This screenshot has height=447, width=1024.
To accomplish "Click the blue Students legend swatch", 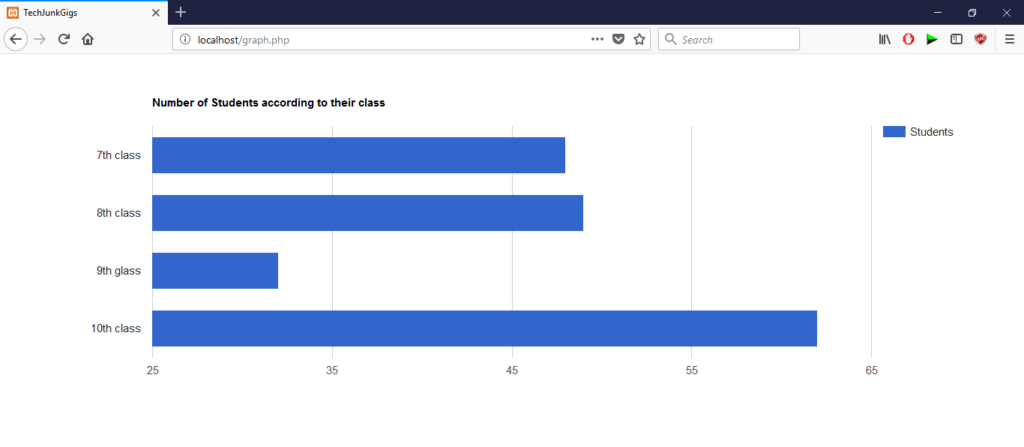I will click(x=894, y=131).
